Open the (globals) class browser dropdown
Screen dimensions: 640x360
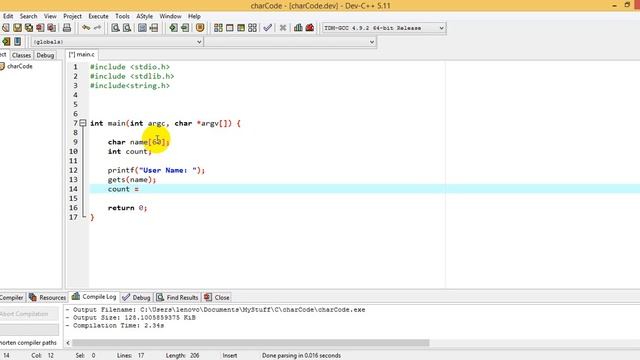coord(117,42)
